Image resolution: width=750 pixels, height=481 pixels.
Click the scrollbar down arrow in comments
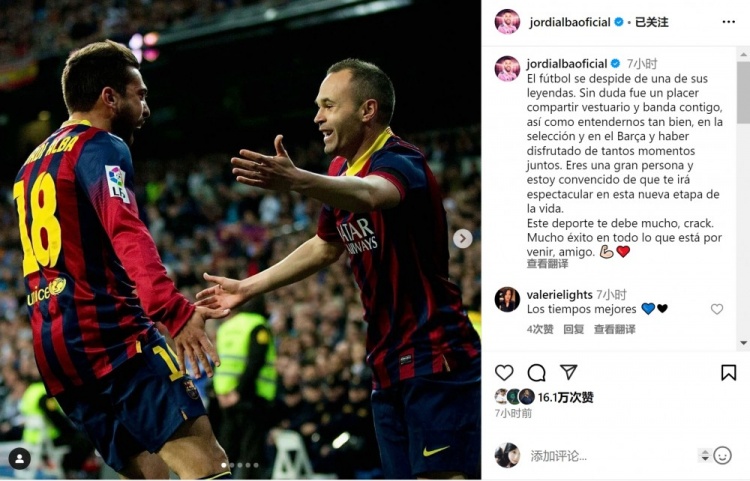click(x=744, y=343)
